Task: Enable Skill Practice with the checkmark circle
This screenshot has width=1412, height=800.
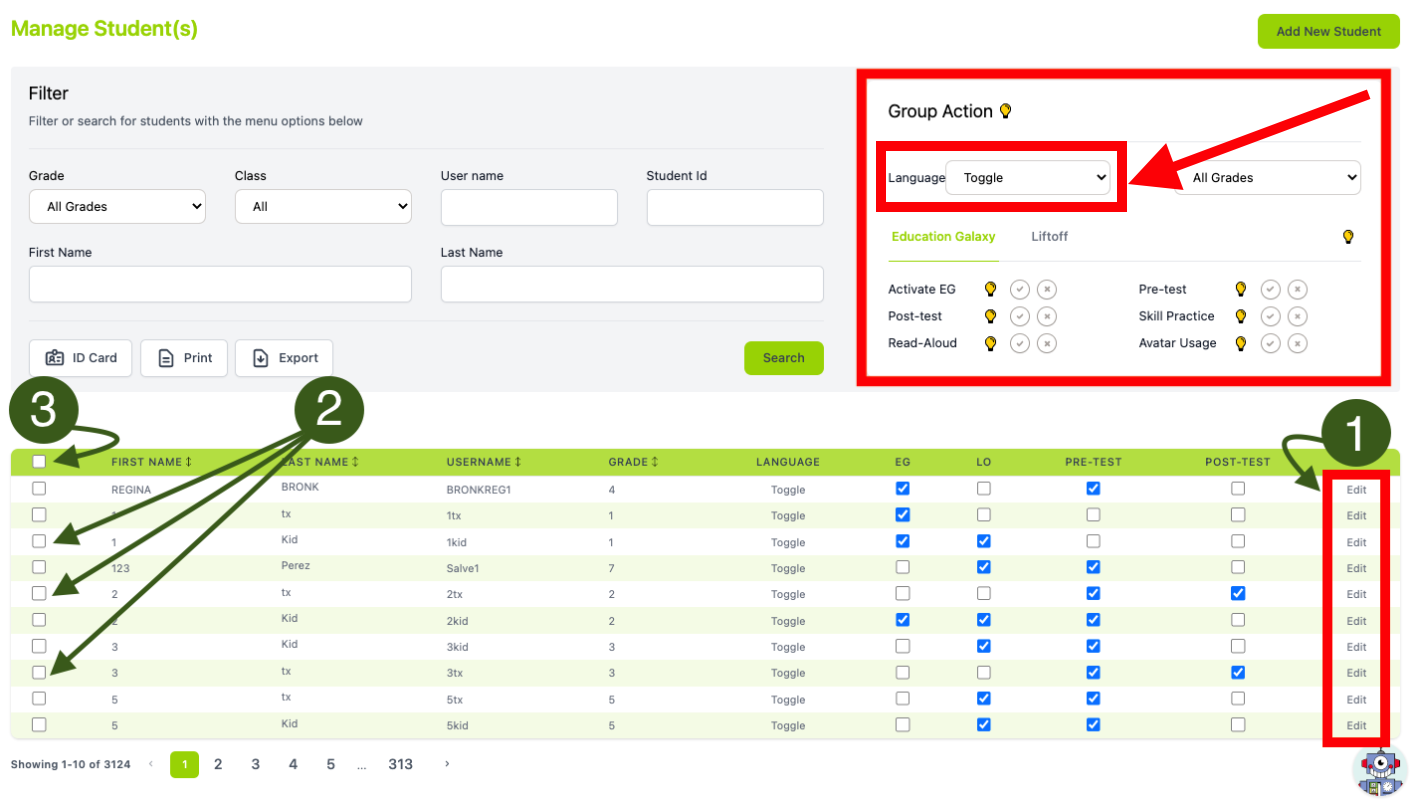Action: 1270,316
